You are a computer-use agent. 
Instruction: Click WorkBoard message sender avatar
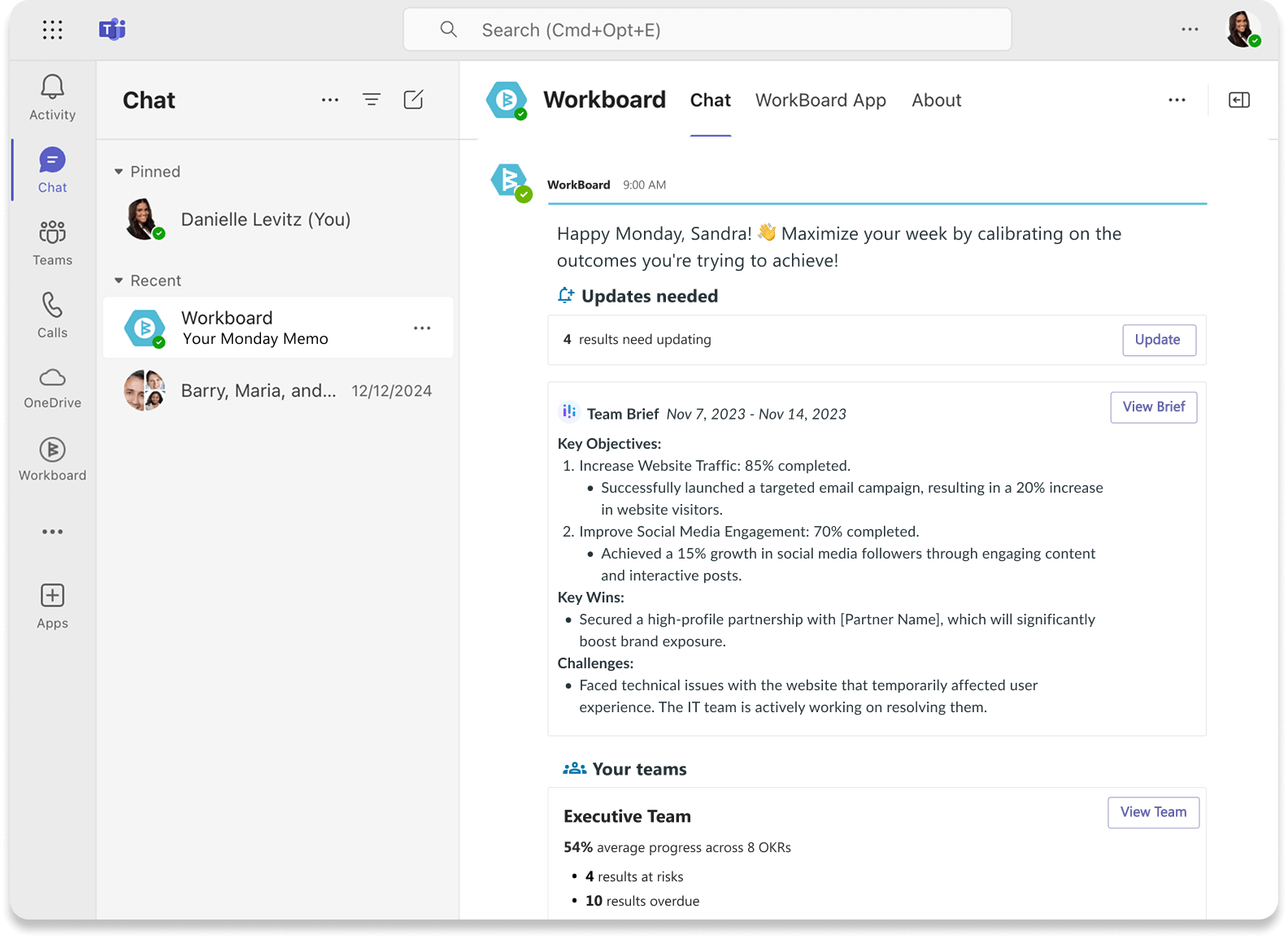click(x=511, y=182)
